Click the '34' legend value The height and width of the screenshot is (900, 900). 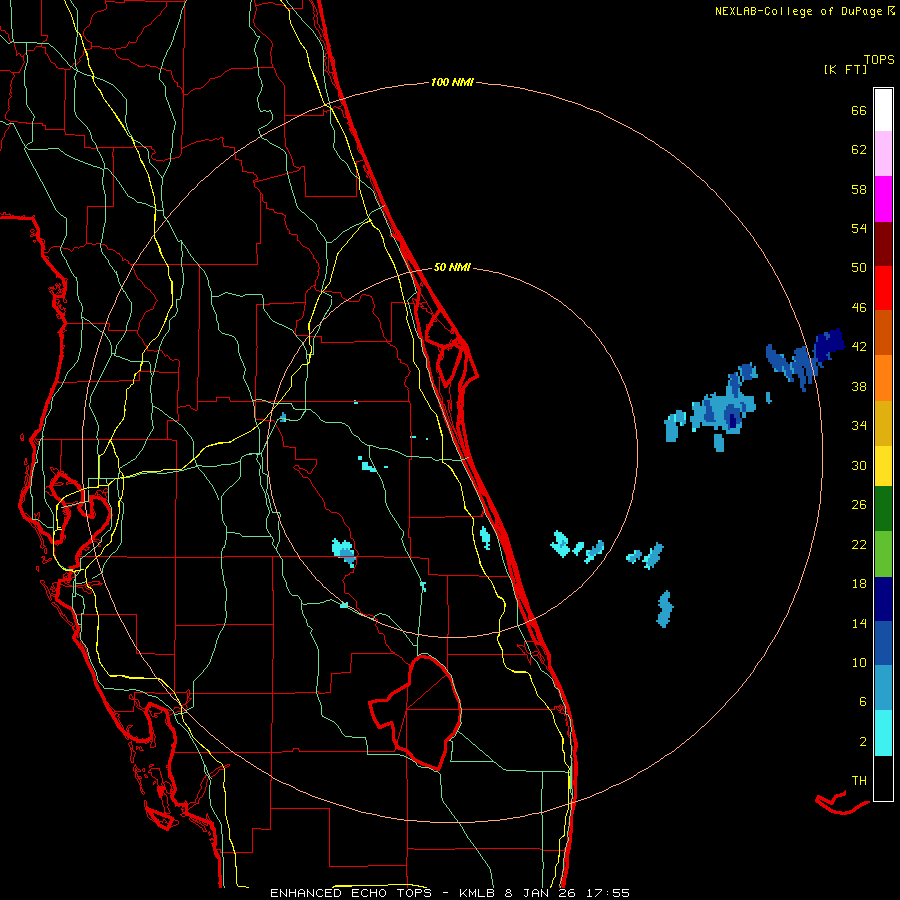click(859, 426)
